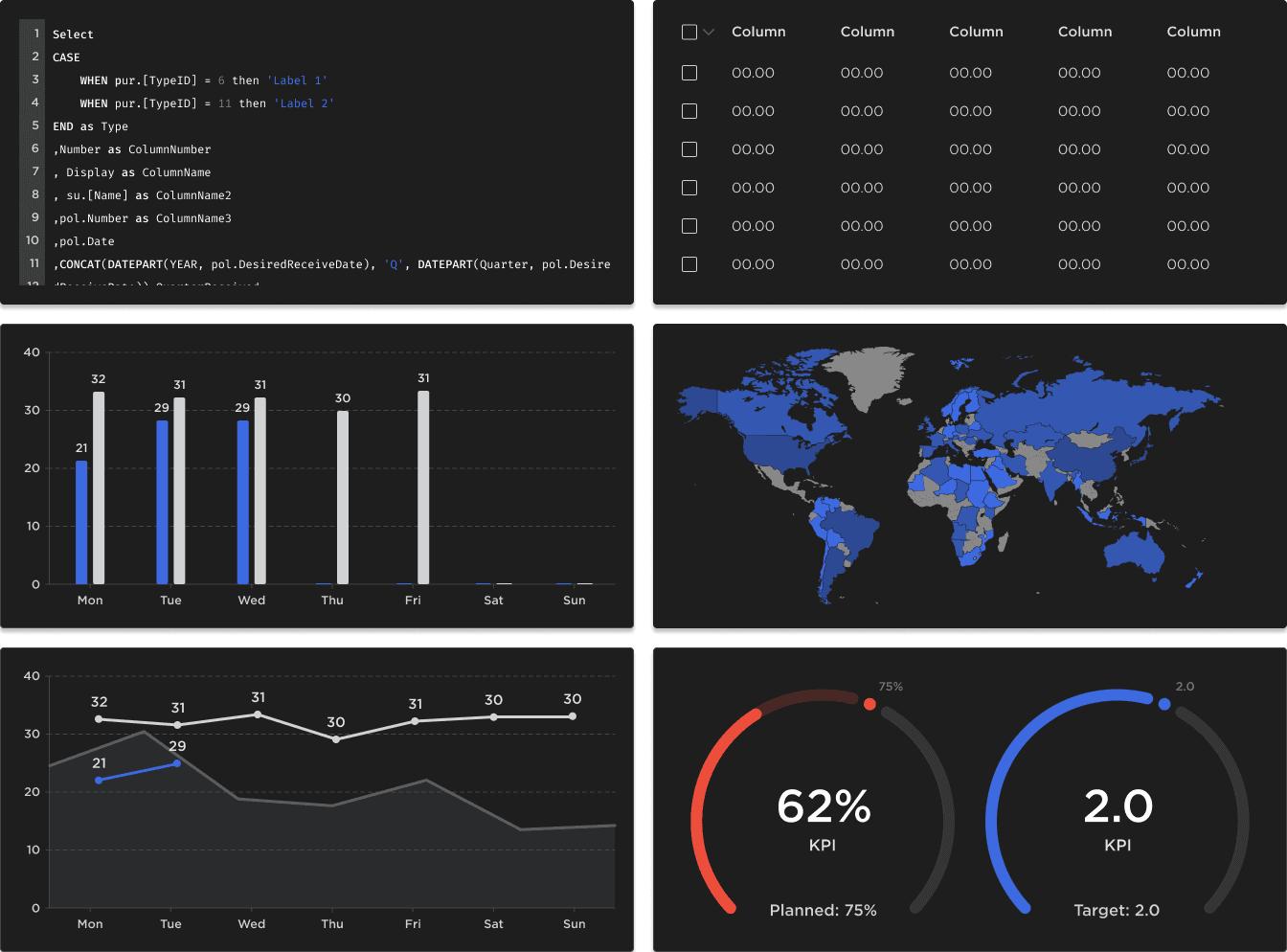Click the red gauge progress marker dot
The width and height of the screenshot is (1287, 952).
(869, 704)
